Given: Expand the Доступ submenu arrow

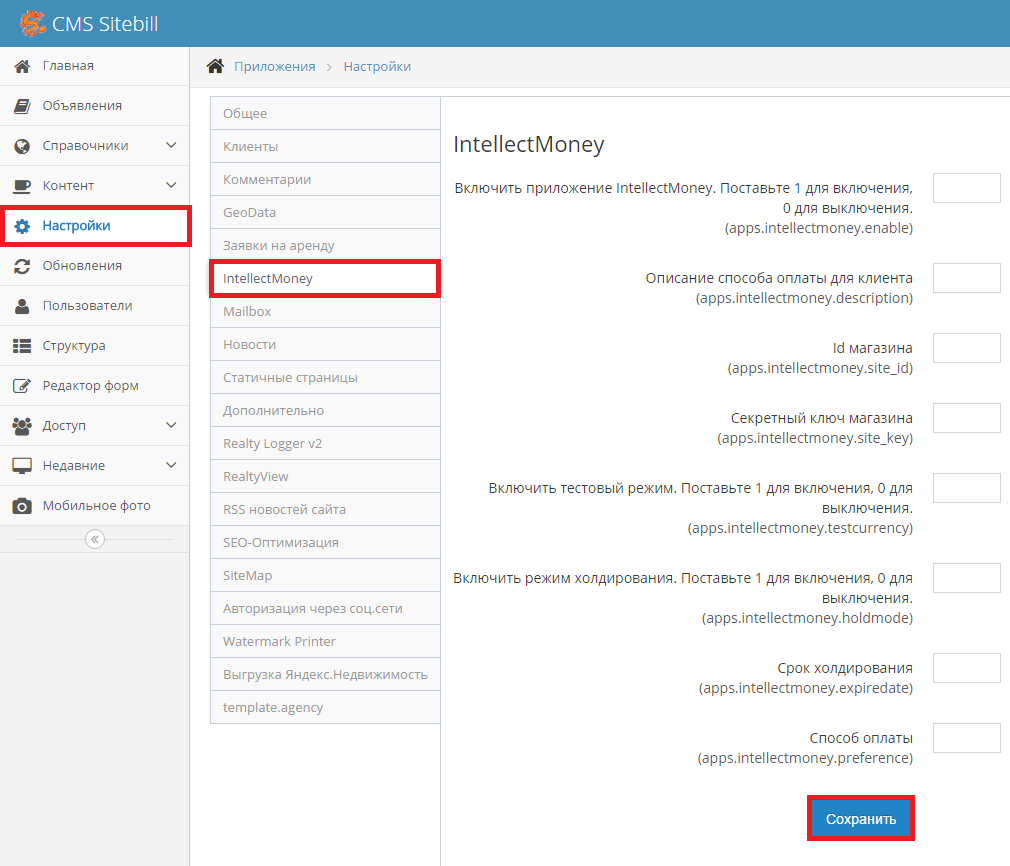Looking at the screenshot, I should [x=171, y=426].
